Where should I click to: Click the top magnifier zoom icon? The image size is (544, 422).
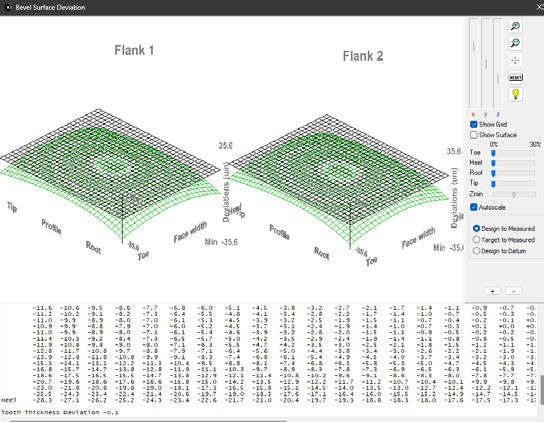pos(515,26)
